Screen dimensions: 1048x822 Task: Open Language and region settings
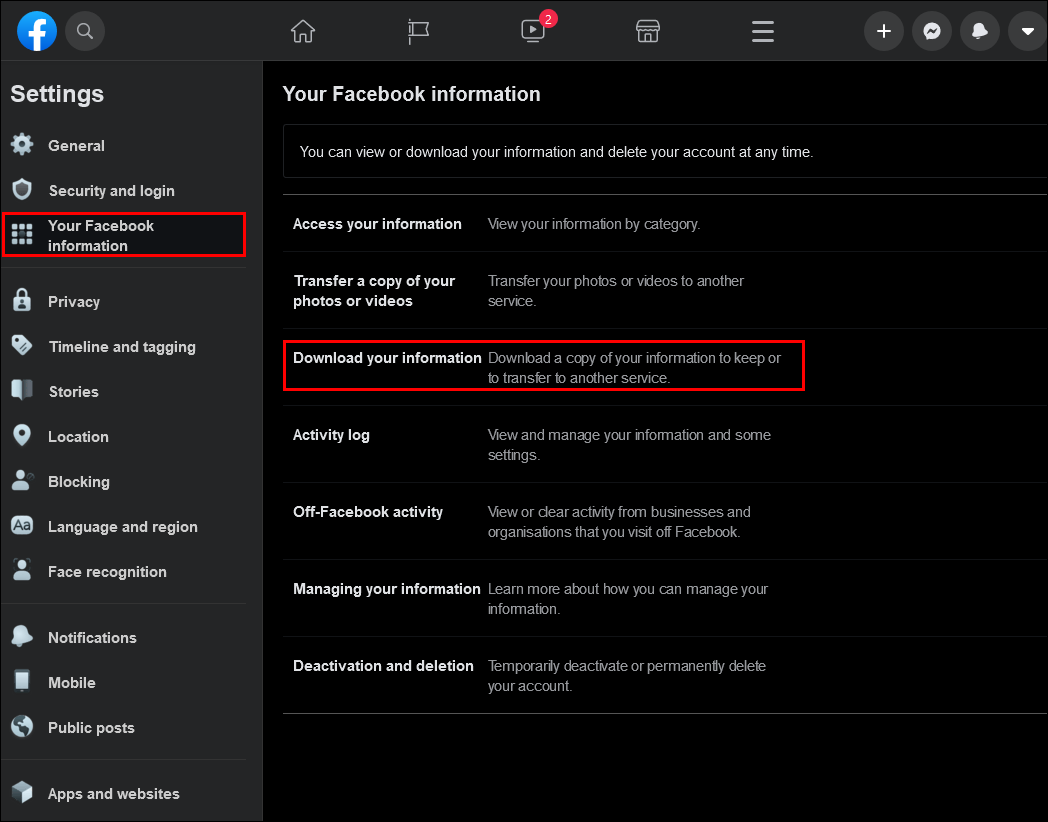[x=123, y=527]
